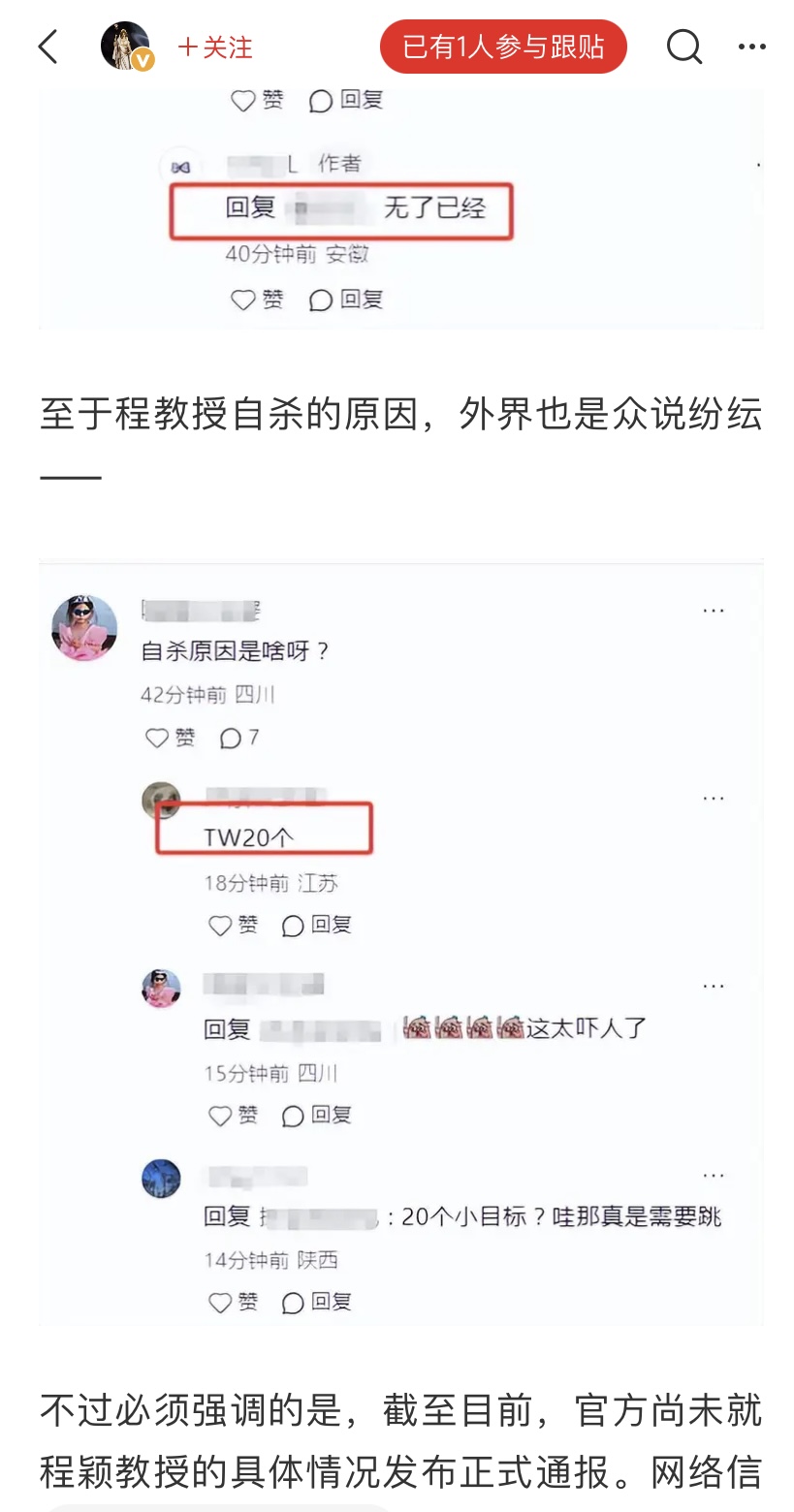Like the 自杀原因是啥呀 comment
The image size is (794, 1512).
click(x=170, y=739)
